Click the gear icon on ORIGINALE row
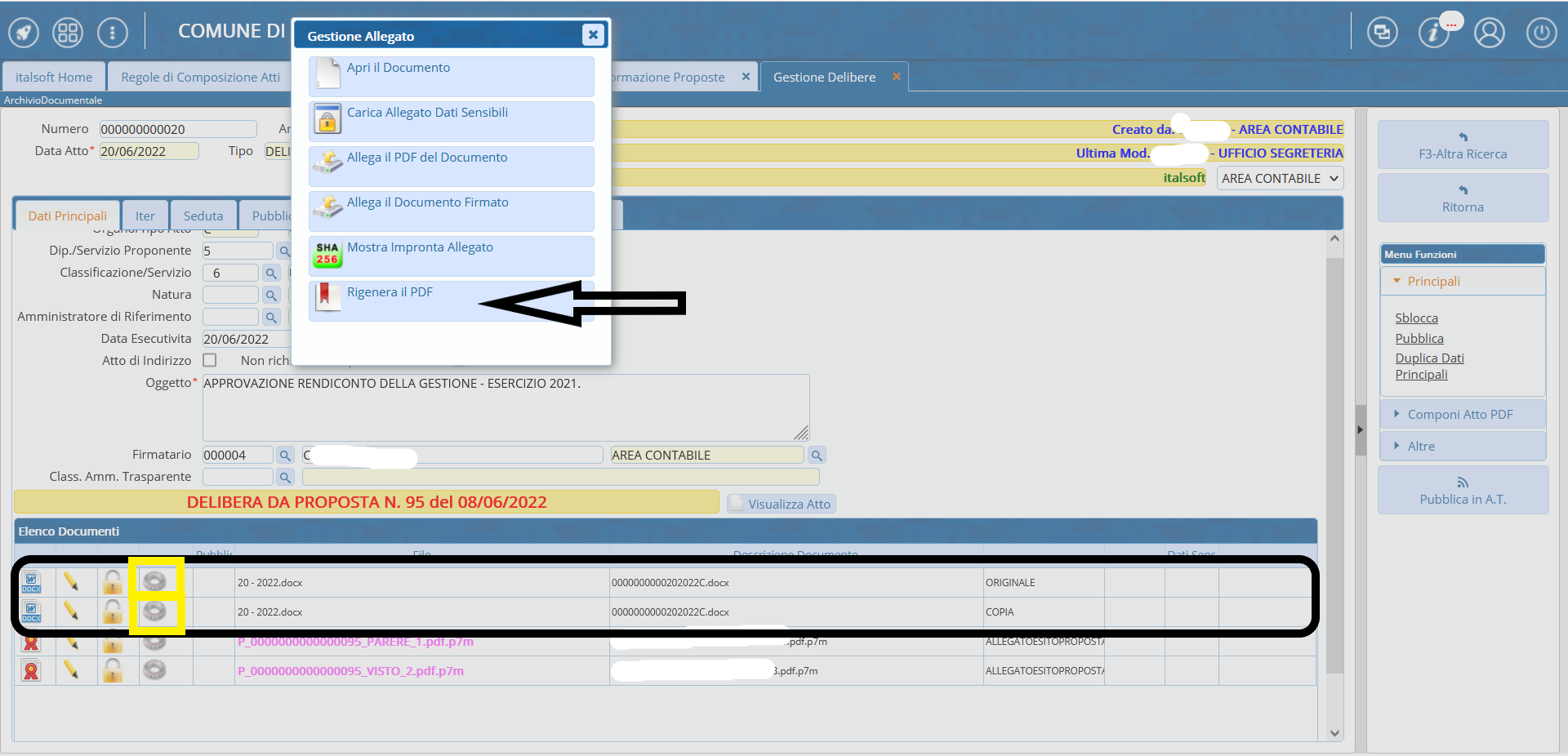This screenshot has height=756, width=1568. (x=154, y=581)
